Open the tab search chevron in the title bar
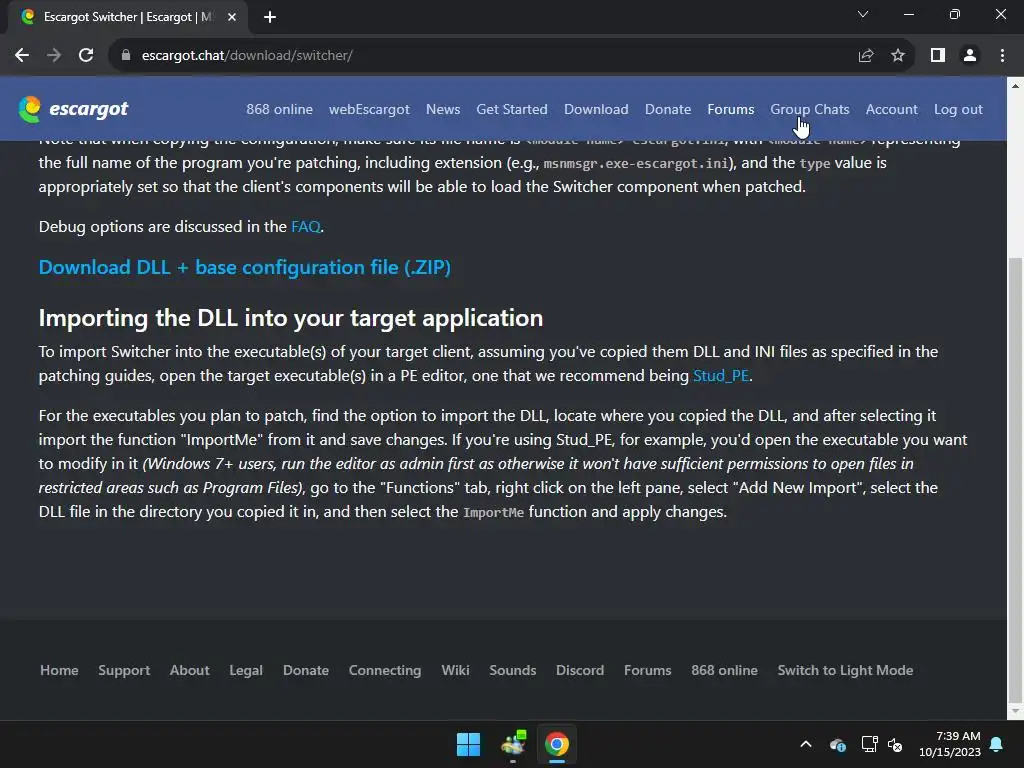Viewport: 1024px width, 768px height. pos(863,14)
